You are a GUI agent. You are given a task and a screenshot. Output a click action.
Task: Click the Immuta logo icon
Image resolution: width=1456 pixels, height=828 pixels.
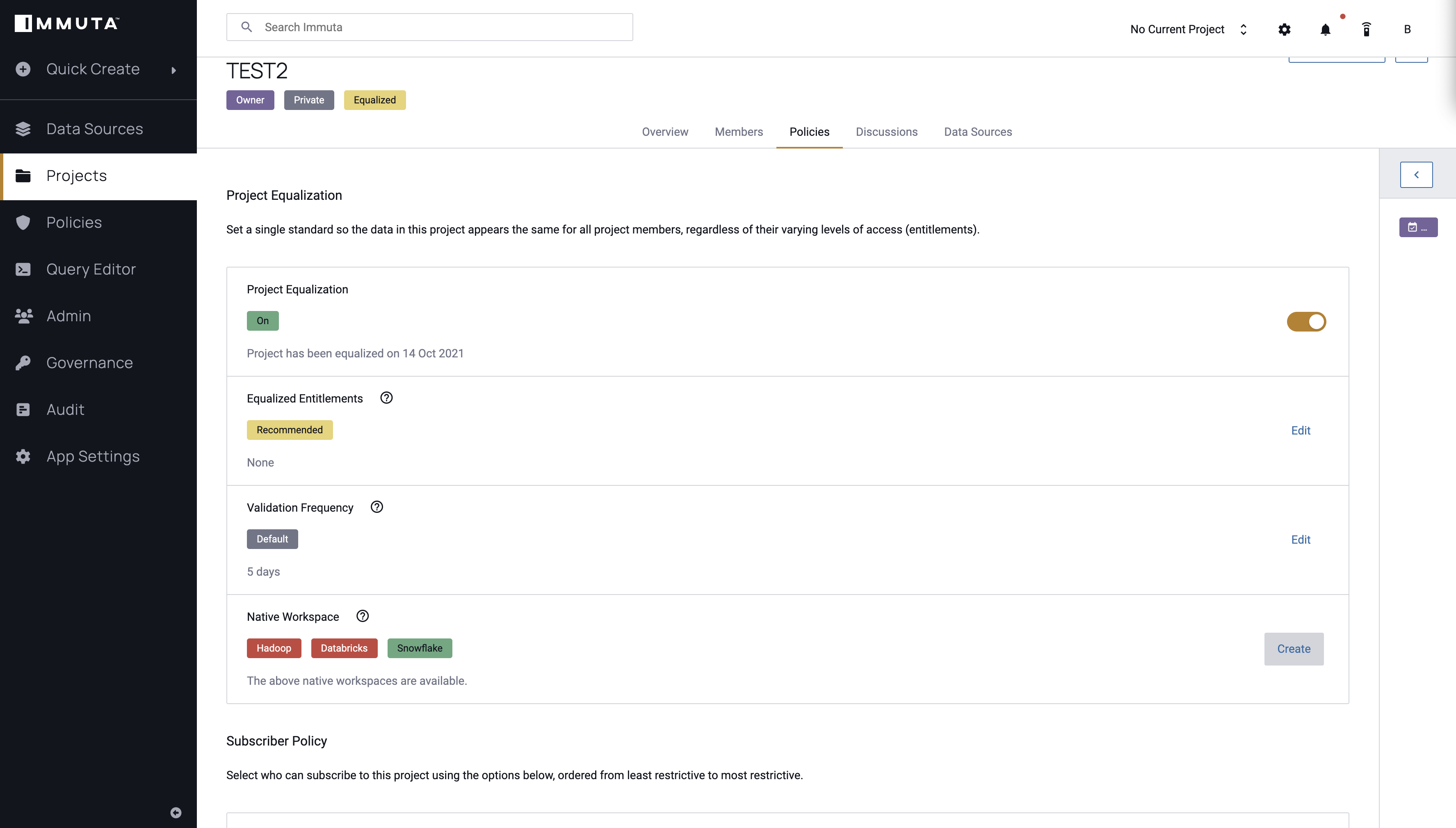point(22,23)
